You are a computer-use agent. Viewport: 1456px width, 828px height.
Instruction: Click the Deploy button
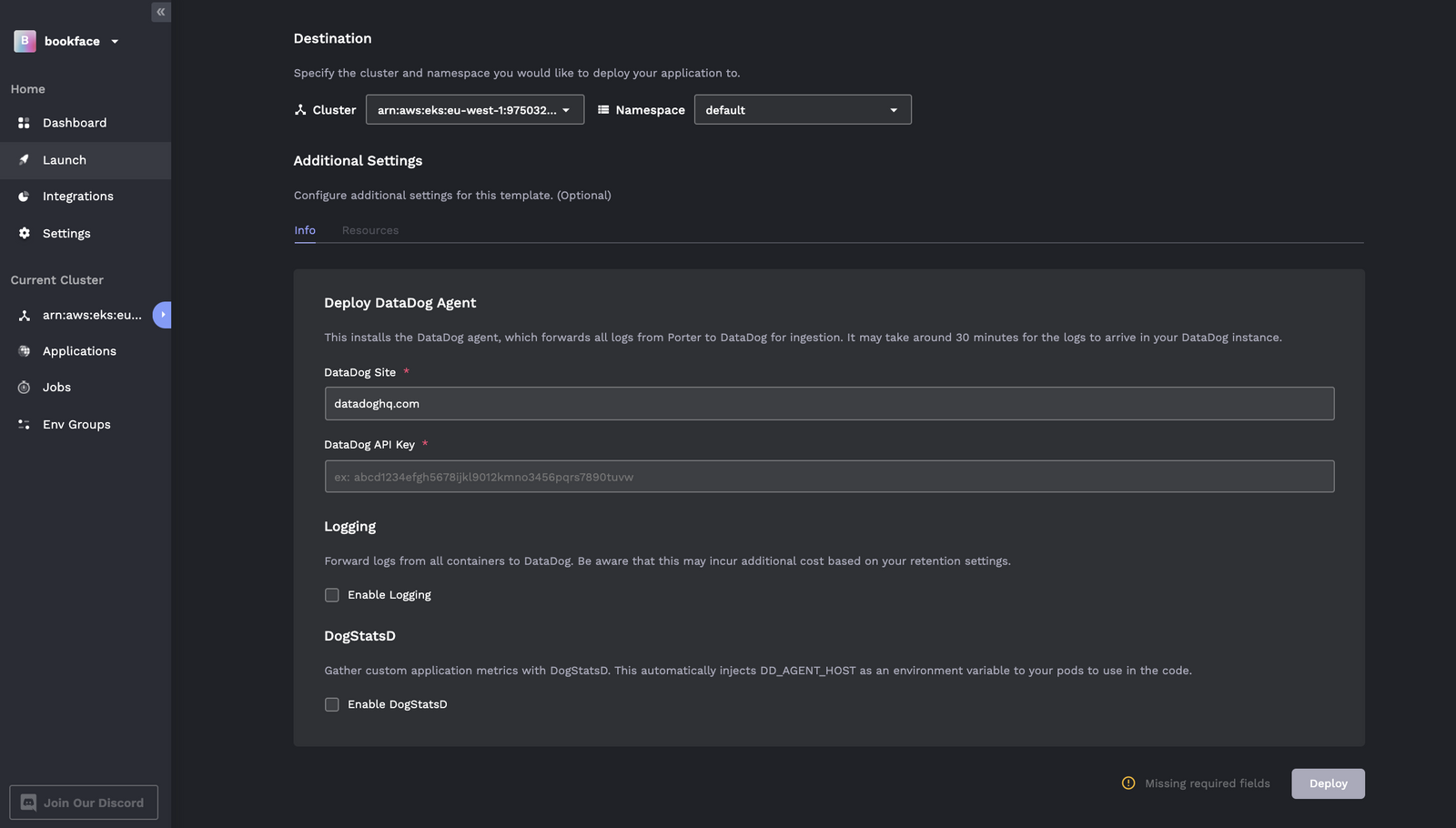click(x=1328, y=783)
